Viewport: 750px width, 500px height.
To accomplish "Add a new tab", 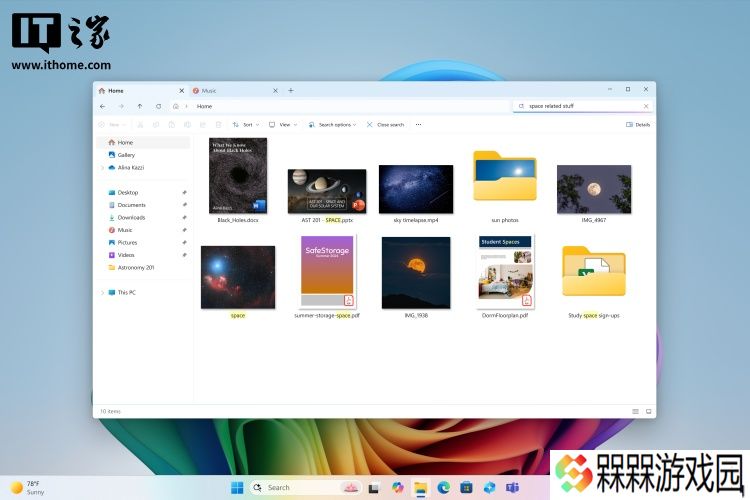I will tap(290, 90).
